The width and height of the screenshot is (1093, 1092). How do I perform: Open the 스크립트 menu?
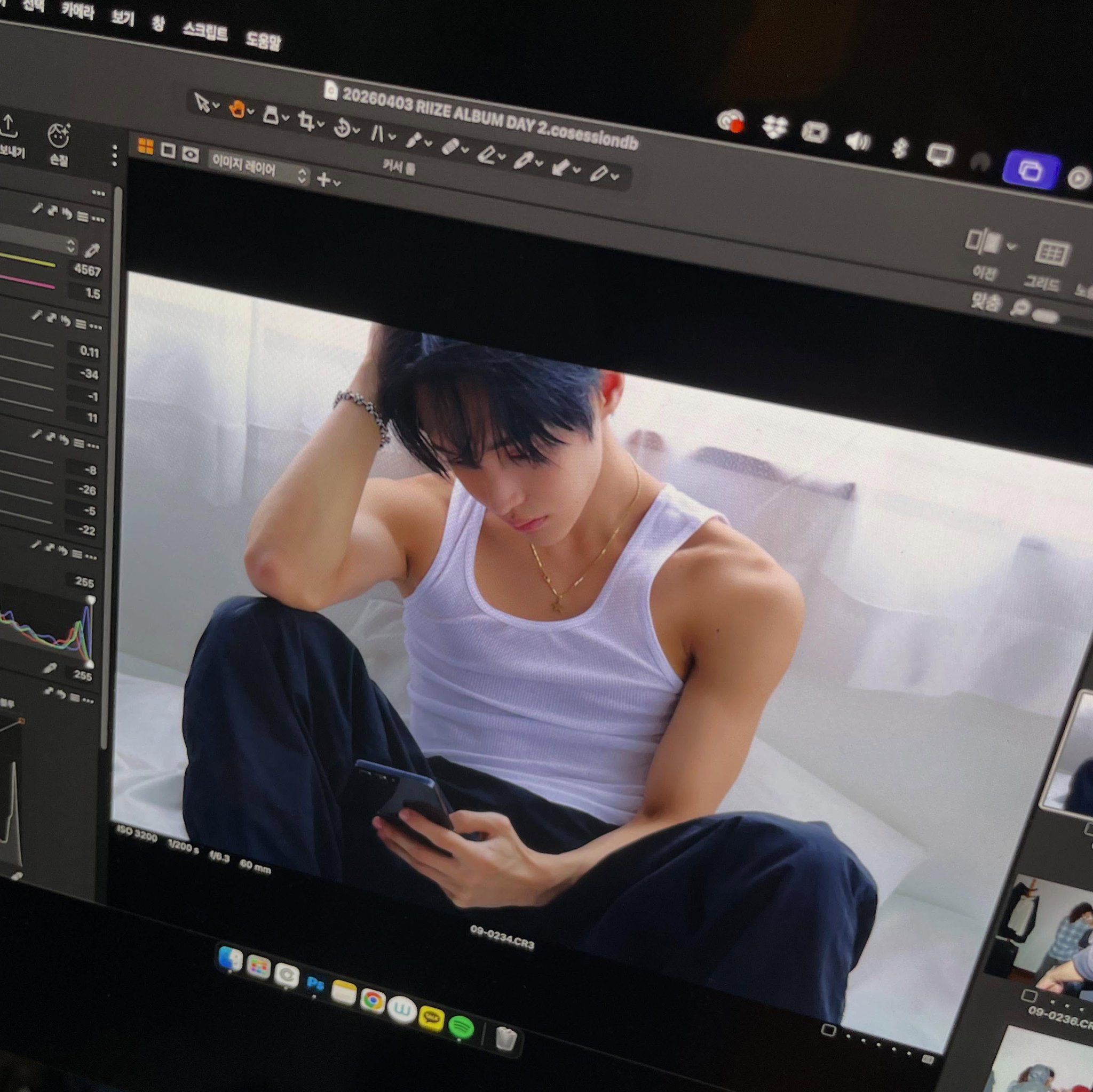[205, 31]
